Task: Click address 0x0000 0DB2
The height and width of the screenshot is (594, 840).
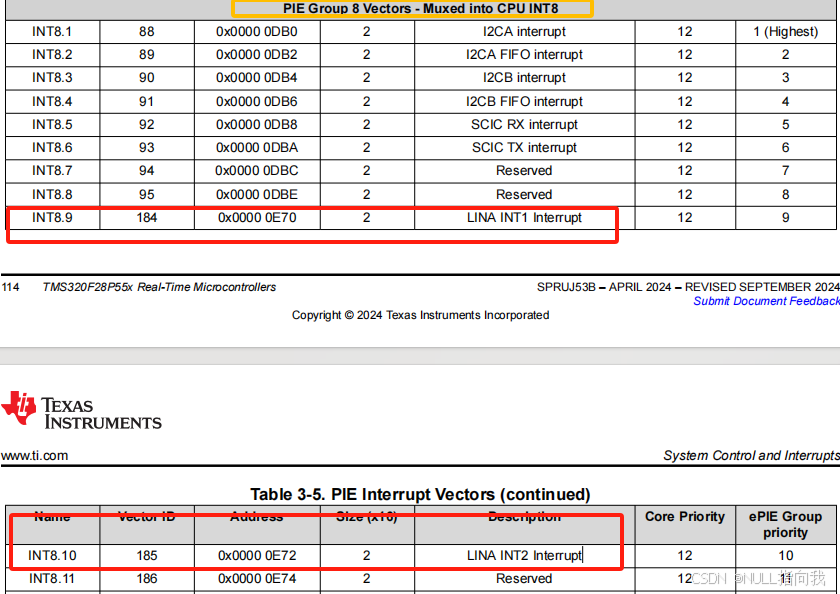Action: [x=257, y=55]
